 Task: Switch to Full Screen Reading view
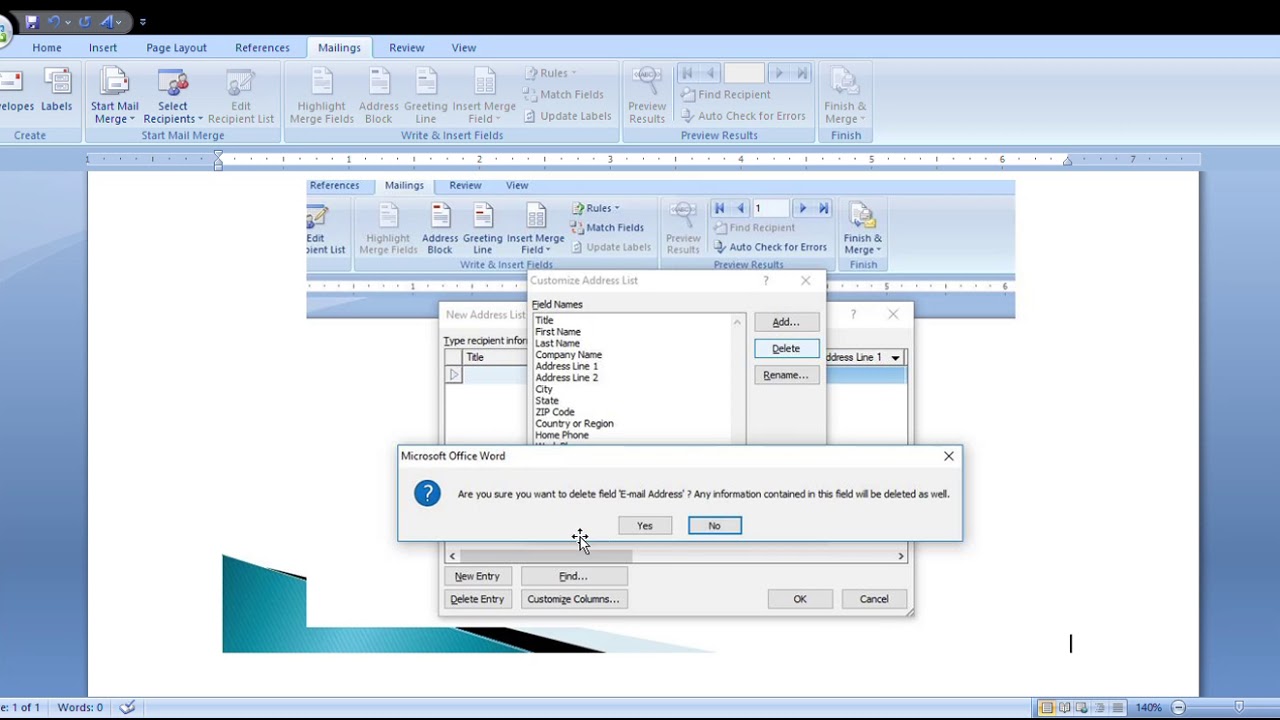tap(1064, 707)
